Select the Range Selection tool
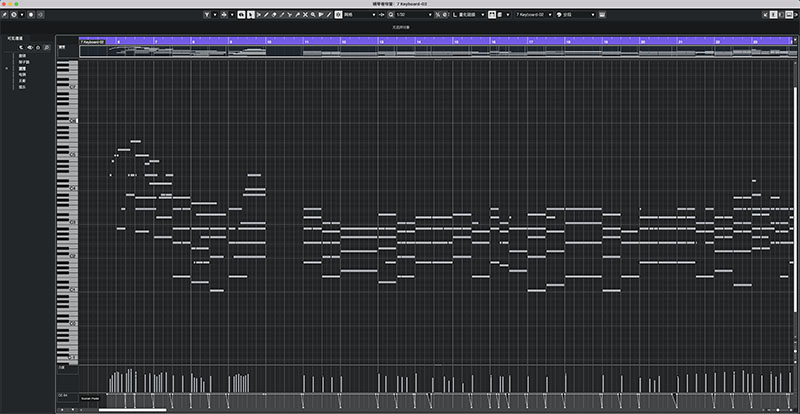 (x=259, y=15)
